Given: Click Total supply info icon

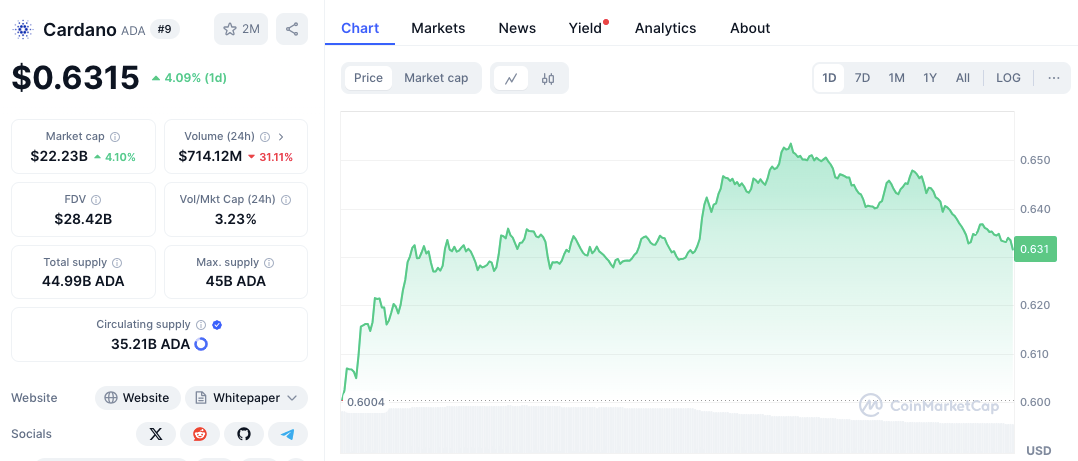Looking at the screenshot, I should click(x=117, y=262).
